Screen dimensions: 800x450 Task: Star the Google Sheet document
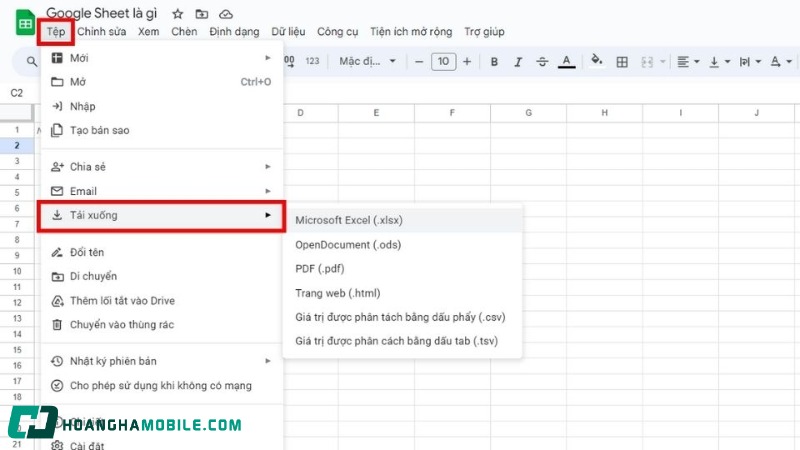pos(177,14)
